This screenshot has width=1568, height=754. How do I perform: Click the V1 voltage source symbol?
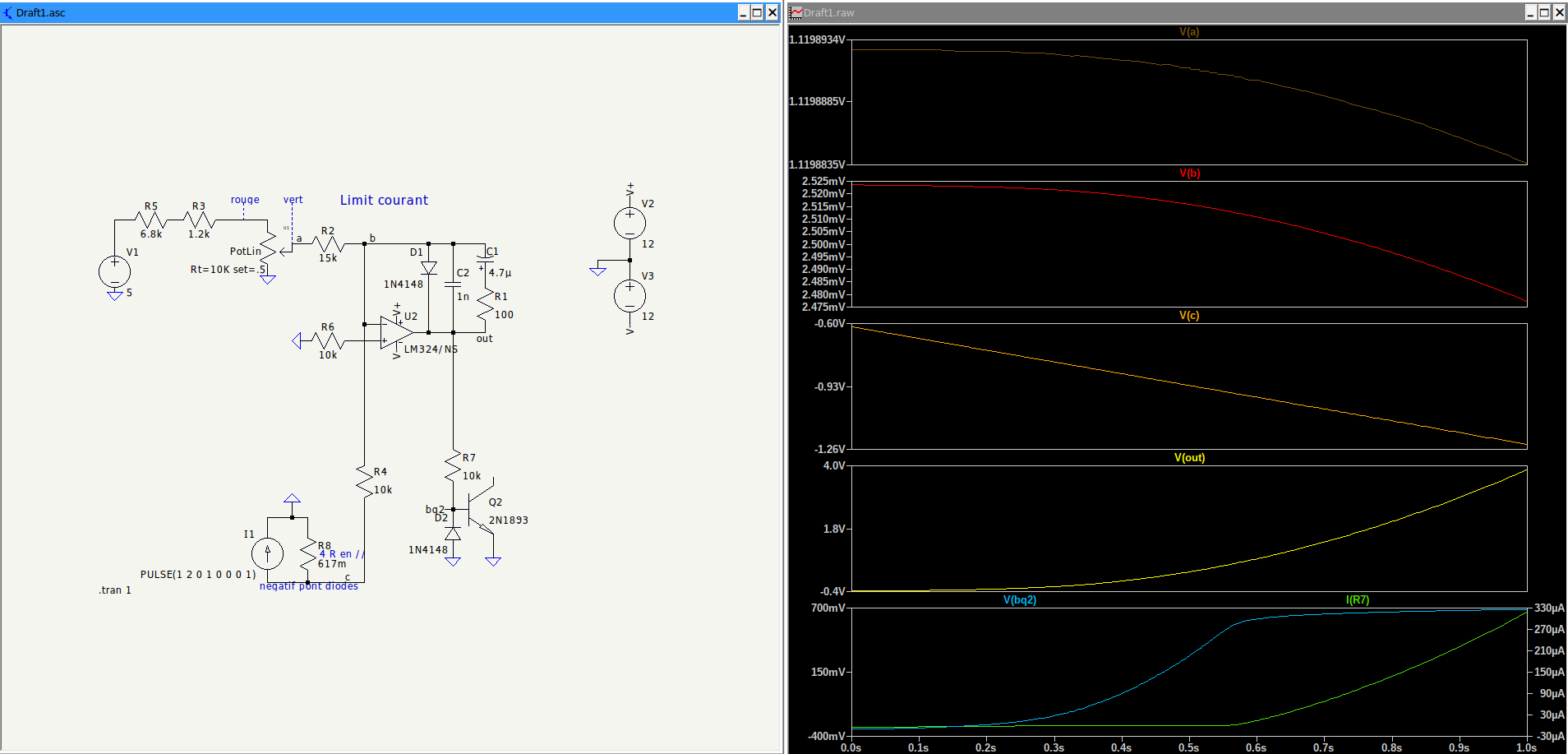tap(114, 271)
